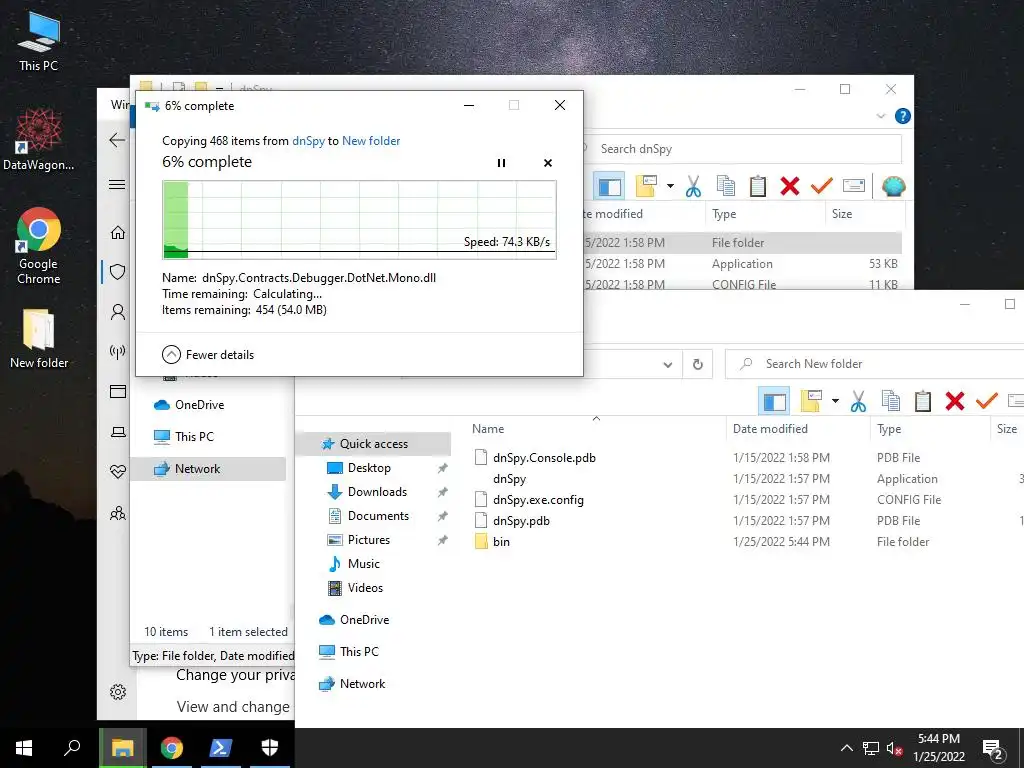Screen dimensions: 1024x768
Task: Click orange checkmark in New folder toolbar
Action: pyautogui.click(x=987, y=400)
